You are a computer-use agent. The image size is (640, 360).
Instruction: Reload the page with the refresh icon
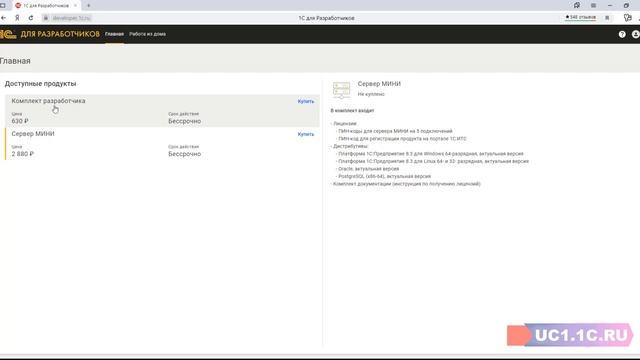(31, 18)
